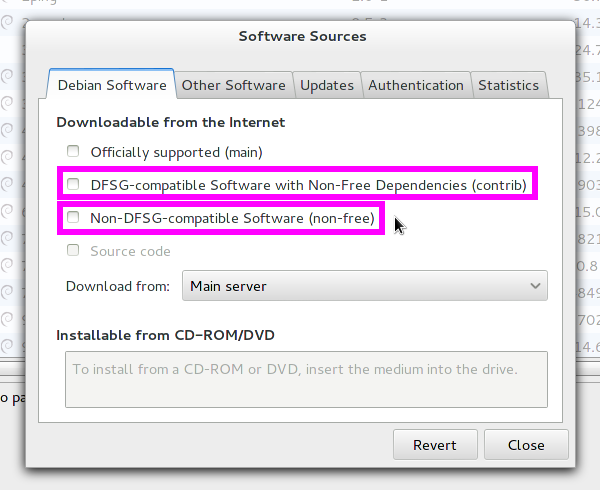This screenshot has height=490, width=600.
Task: Click Debian swirl icon in the 903 row
Action: point(8,184)
